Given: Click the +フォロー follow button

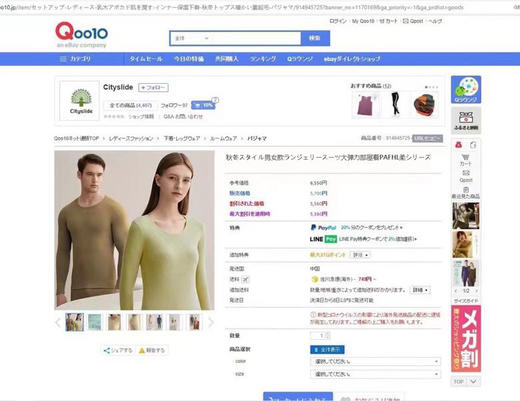Looking at the screenshot, I should pyautogui.click(x=153, y=88).
